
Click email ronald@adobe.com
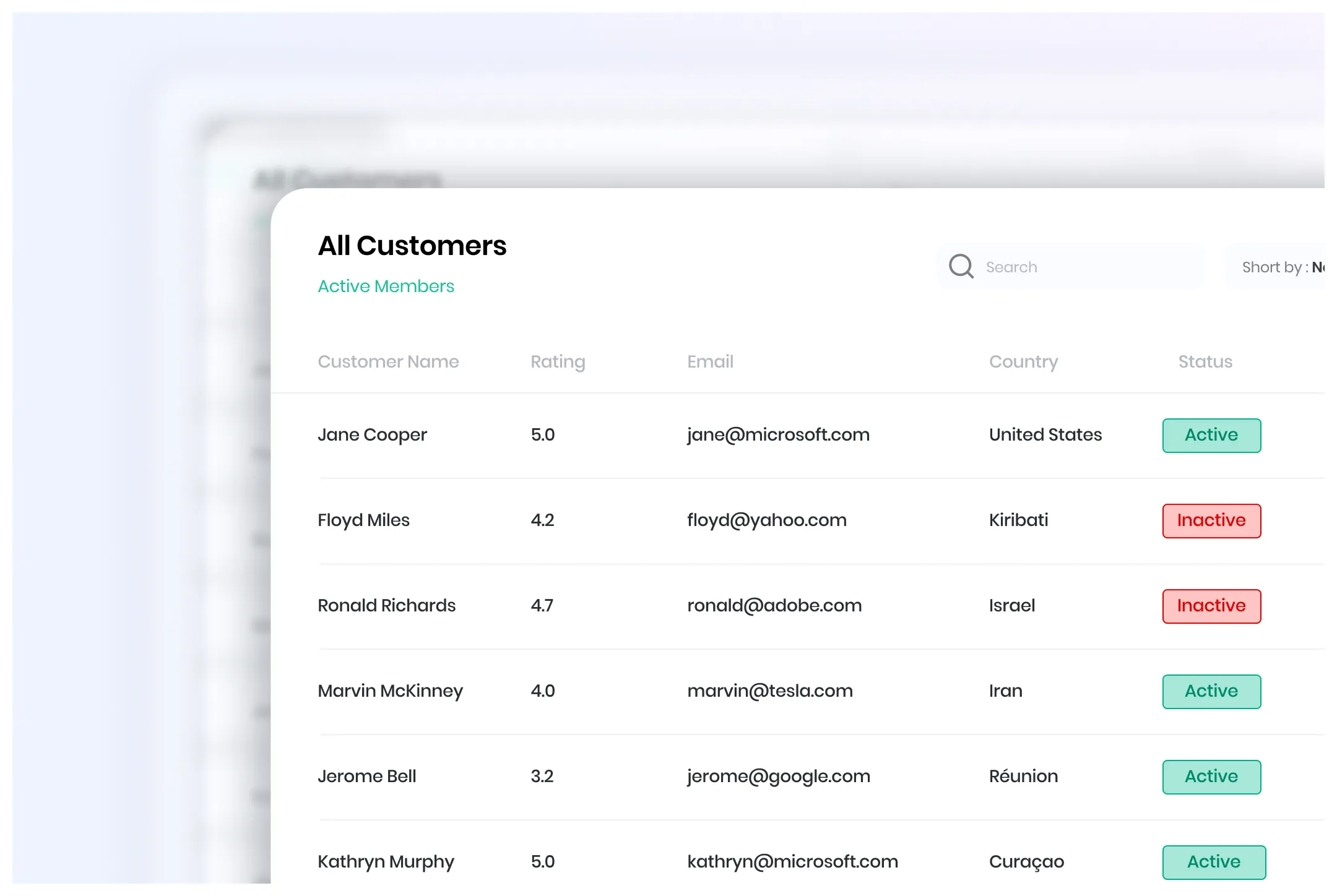774,605
